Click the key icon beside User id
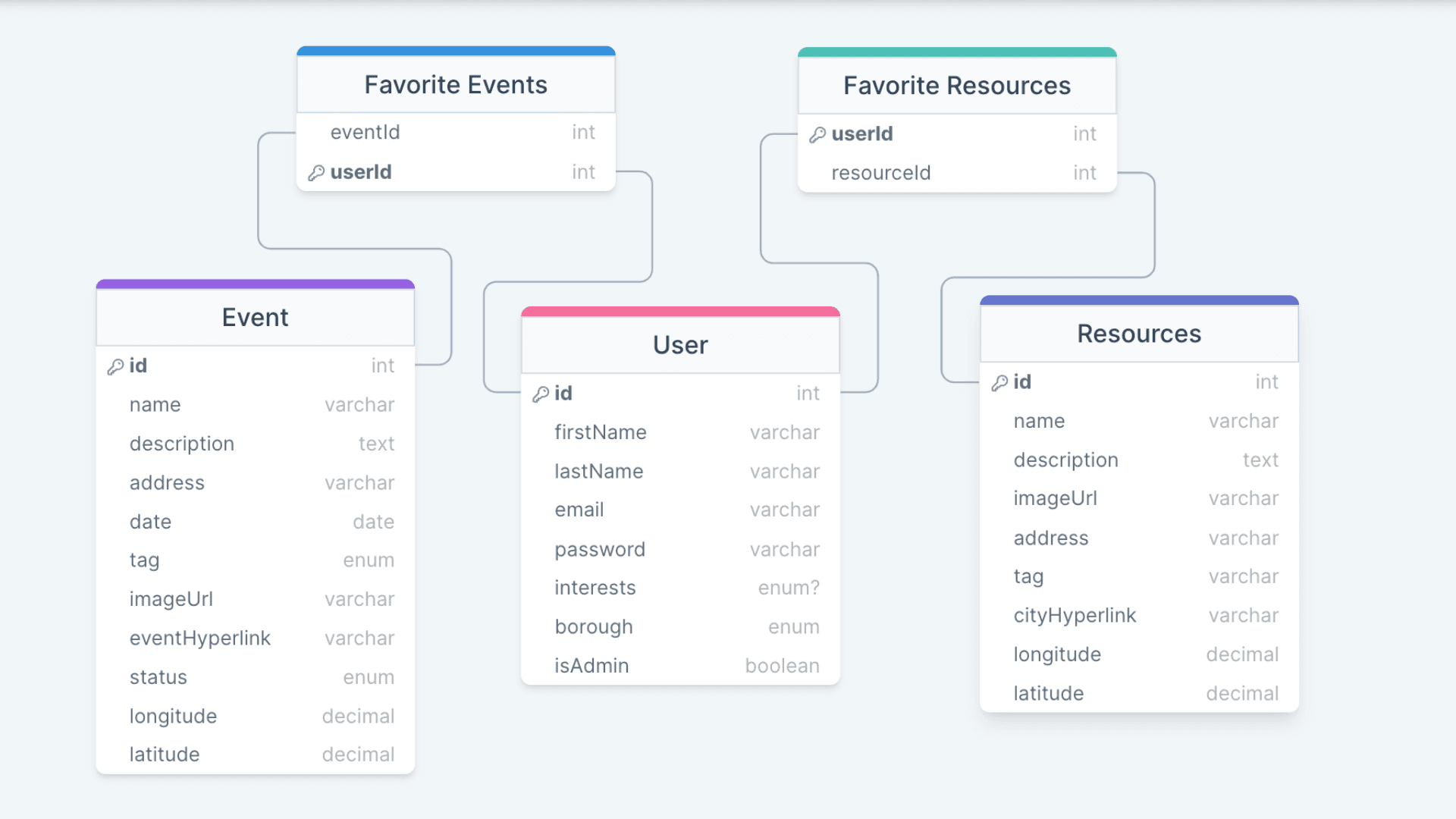Screen dimensions: 1456x819 coord(541,394)
